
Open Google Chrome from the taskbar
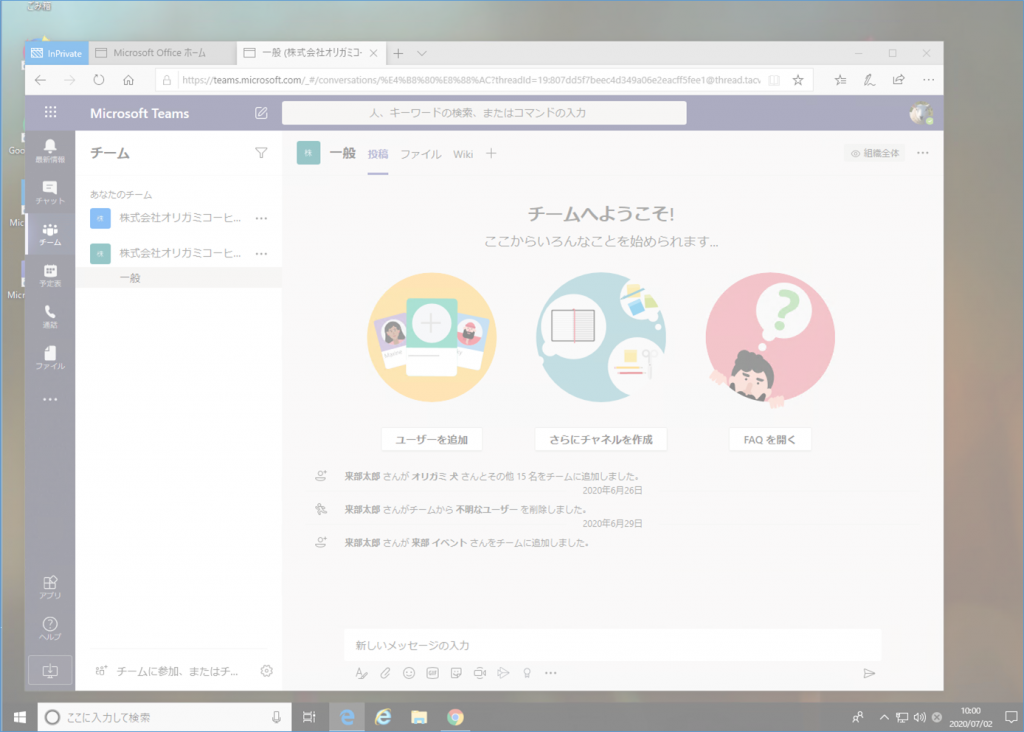point(455,716)
